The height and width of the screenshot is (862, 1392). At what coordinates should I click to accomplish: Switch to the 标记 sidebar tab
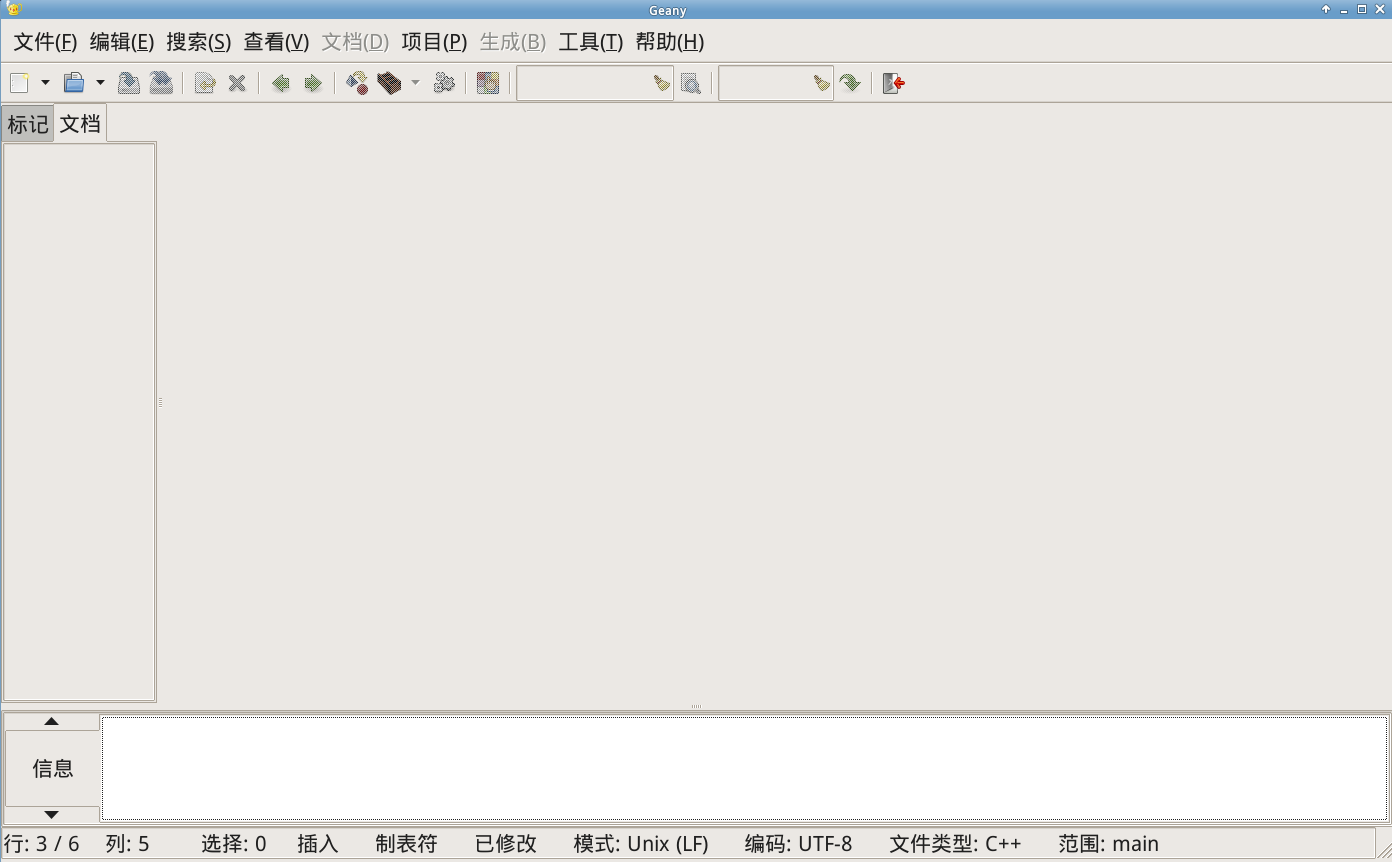28,124
